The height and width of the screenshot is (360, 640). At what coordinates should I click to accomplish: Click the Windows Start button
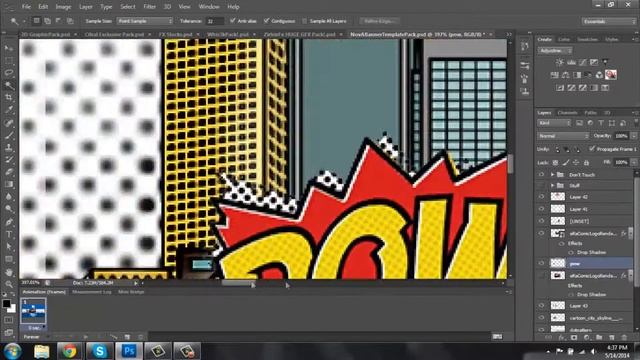point(12,351)
